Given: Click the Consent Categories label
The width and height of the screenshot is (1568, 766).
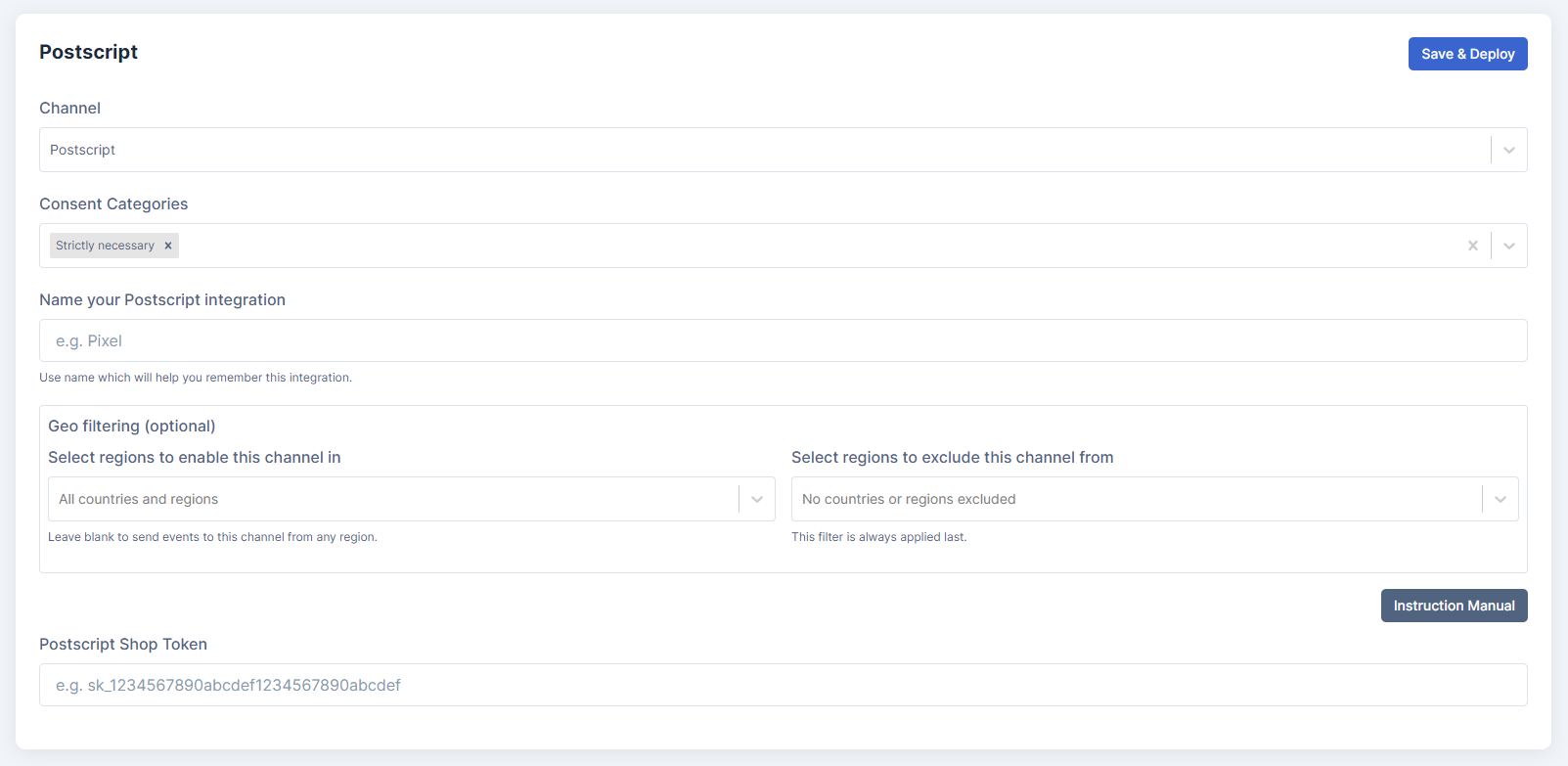Looking at the screenshot, I should tap(113, 203).
